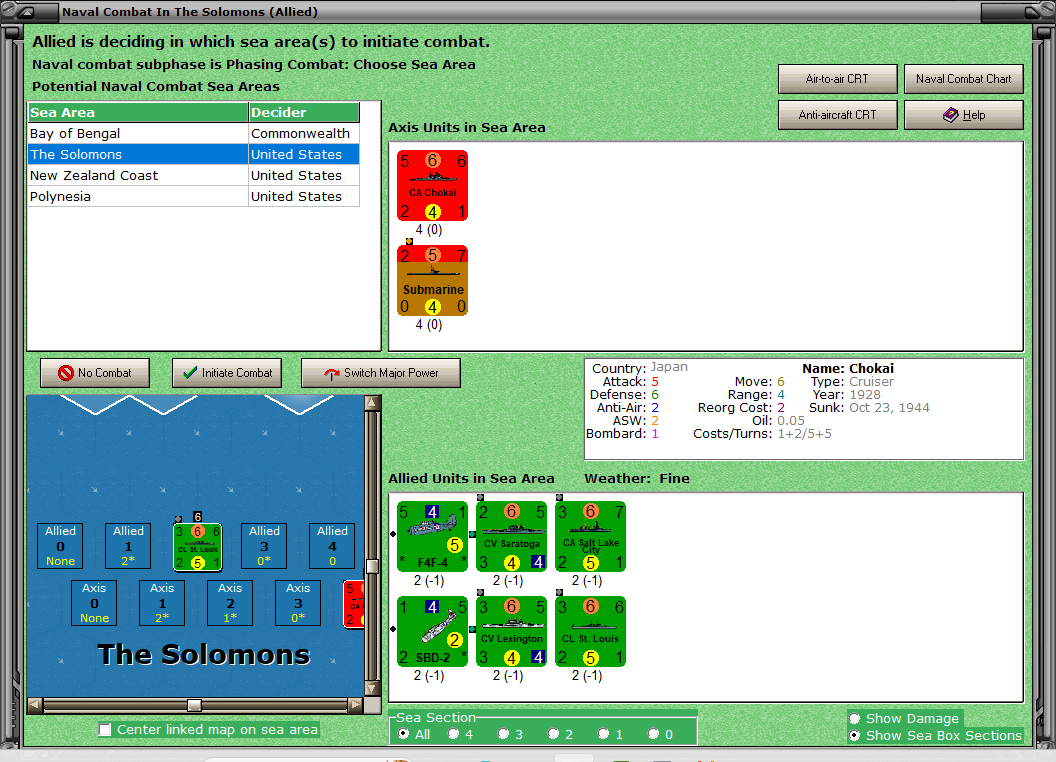
Task: Open the Anti-aircraft CRT chart
Action: [837, 115]
